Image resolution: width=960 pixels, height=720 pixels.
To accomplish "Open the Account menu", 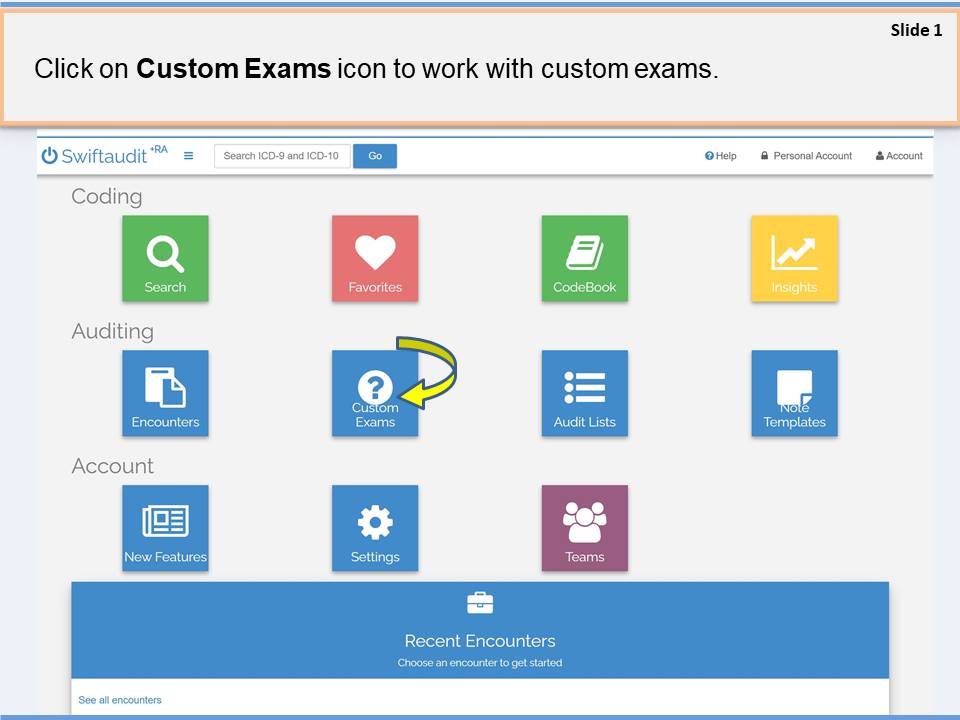I will click(x=899, y=156).
